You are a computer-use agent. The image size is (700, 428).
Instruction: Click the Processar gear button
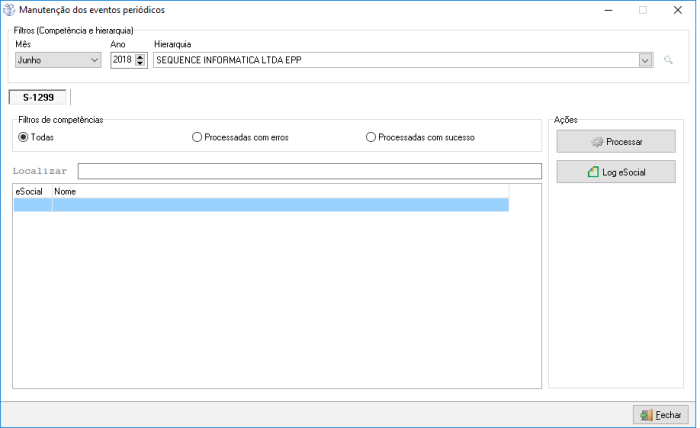click(x=616, y=142)
